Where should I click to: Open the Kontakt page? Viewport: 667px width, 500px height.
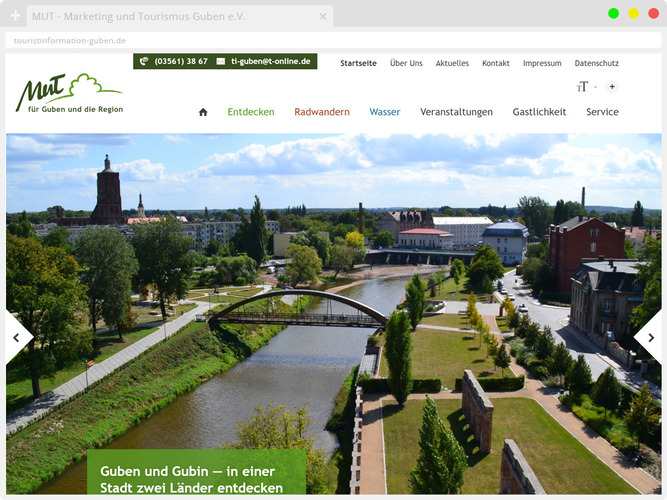coord(496,63)
